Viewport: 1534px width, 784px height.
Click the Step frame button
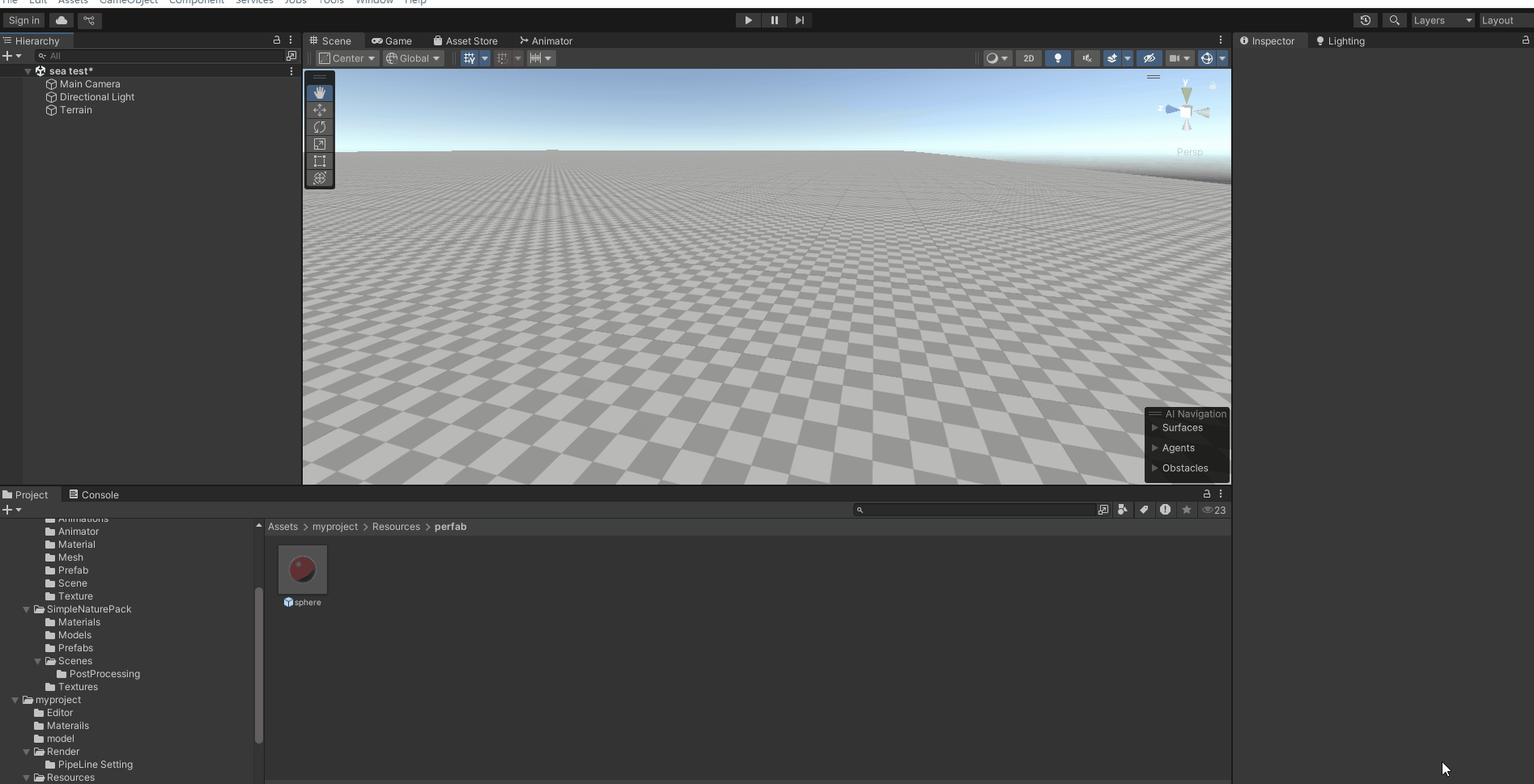click(x=800, y=20)
